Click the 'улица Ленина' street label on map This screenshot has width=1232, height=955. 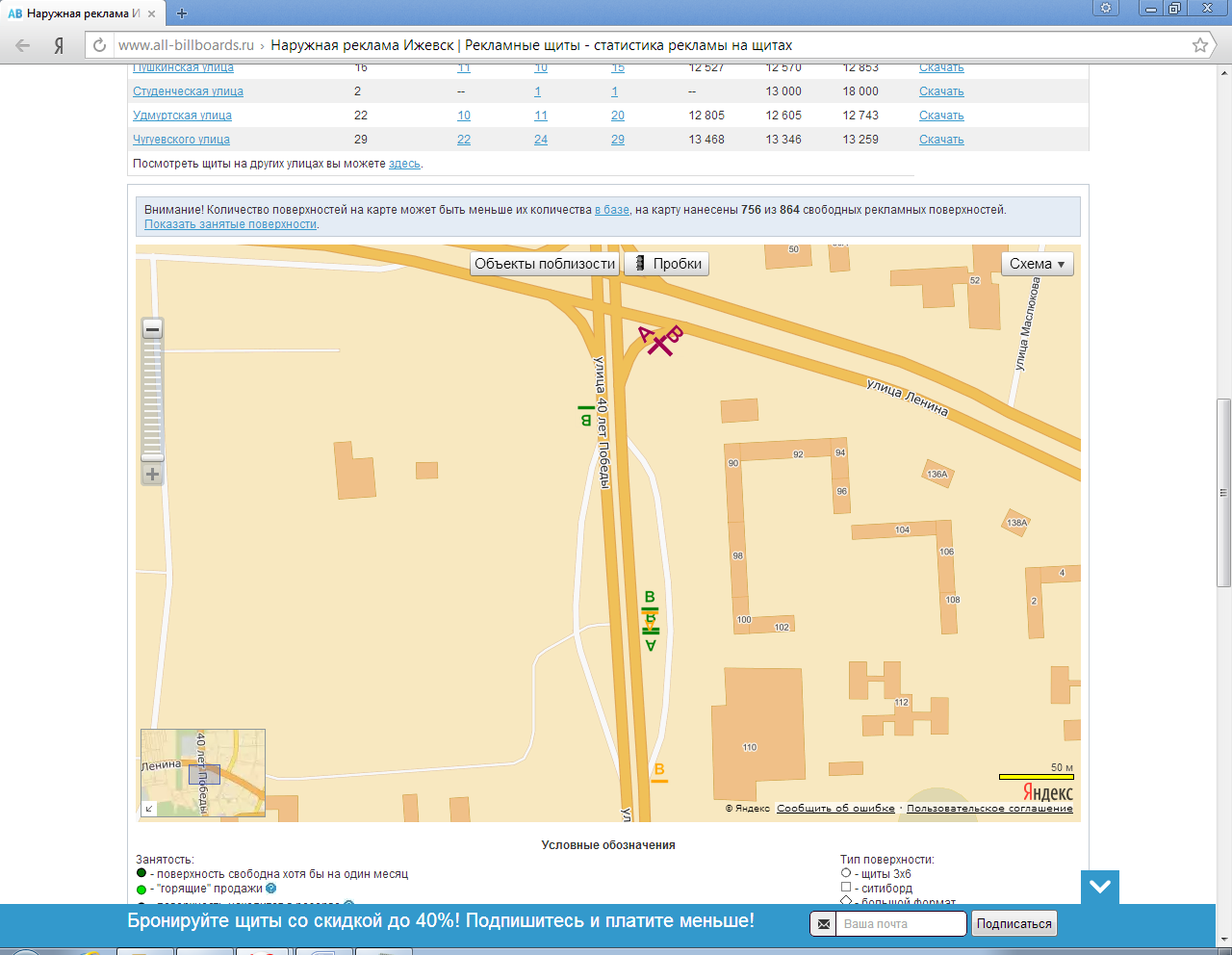(x=908, y=398)
